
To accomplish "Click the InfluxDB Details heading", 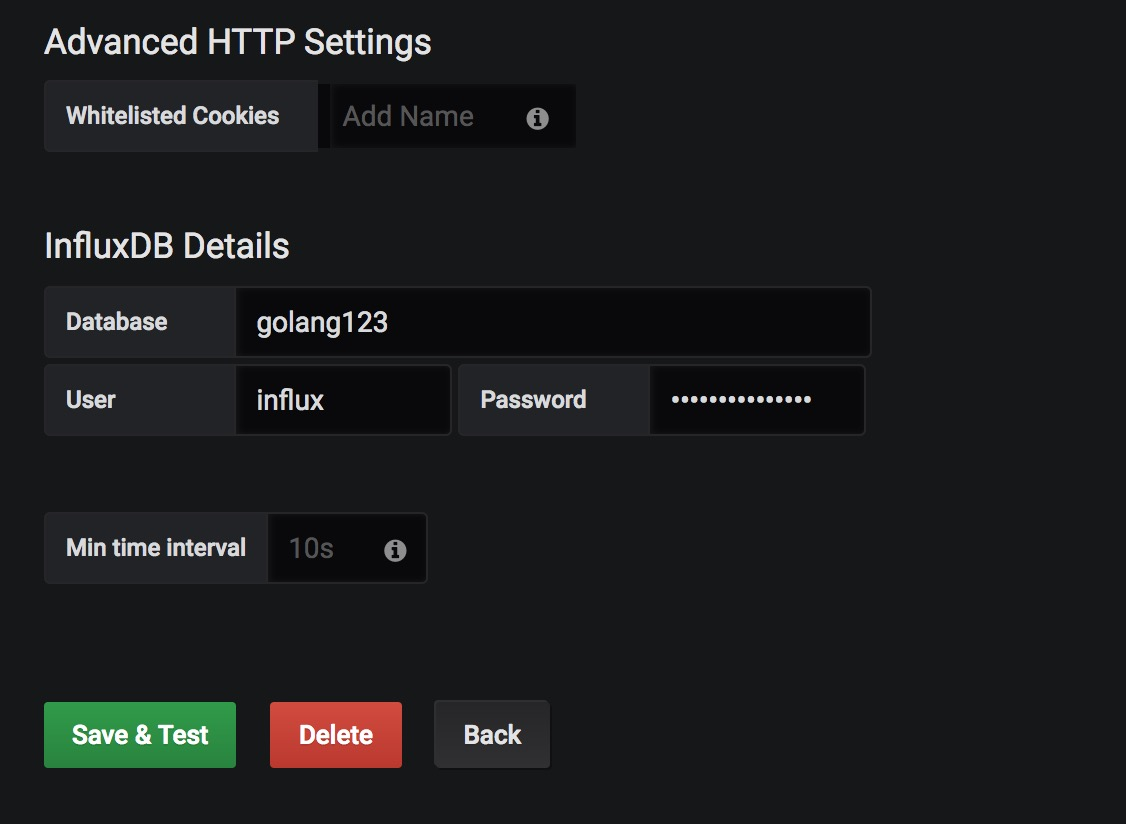I will coord(167,246).
